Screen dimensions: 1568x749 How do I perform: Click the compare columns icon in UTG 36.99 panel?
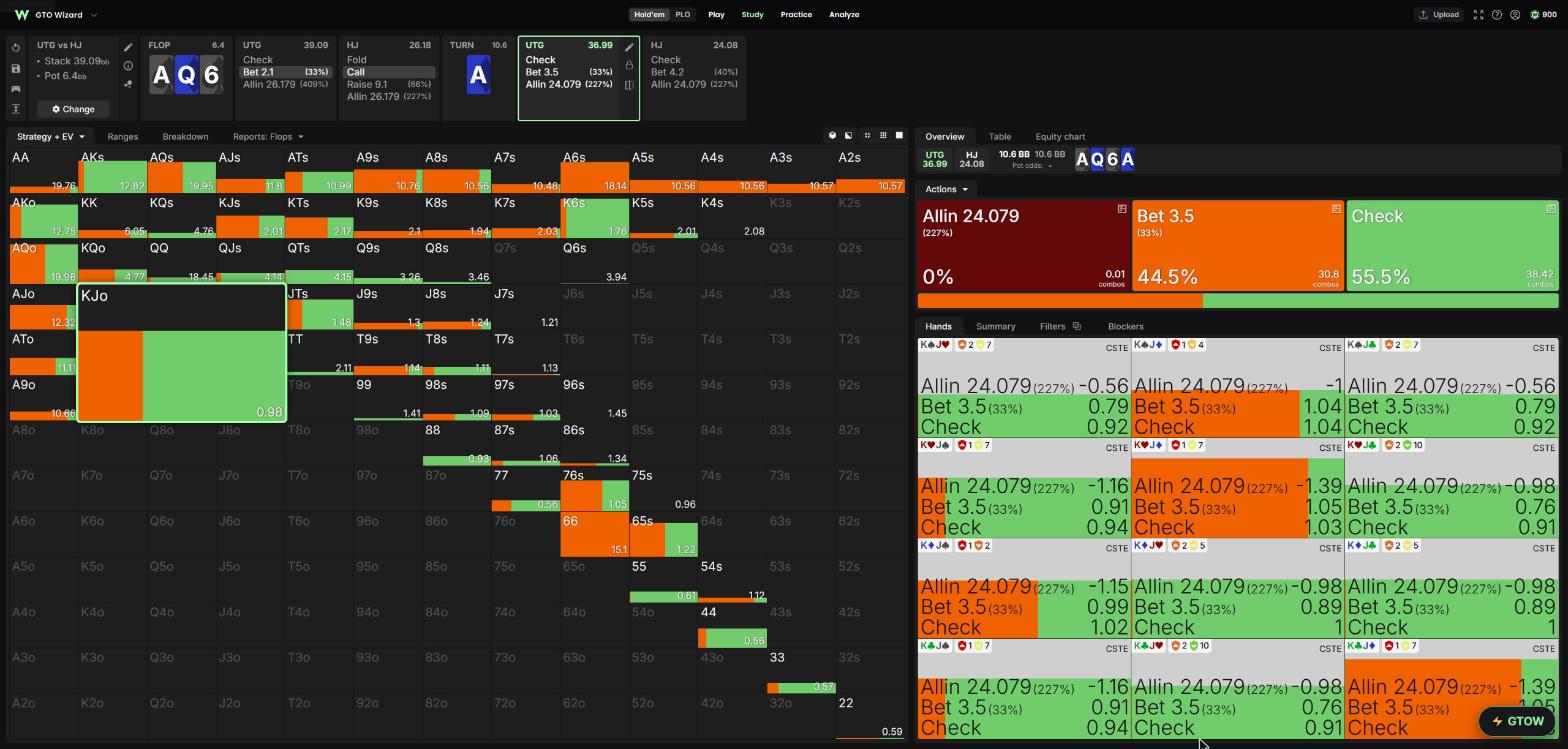coord(629,85)
